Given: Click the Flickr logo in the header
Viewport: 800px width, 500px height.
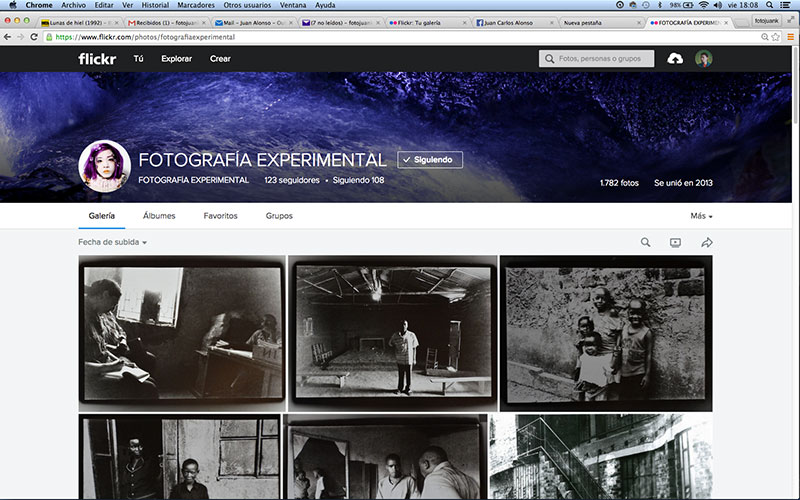Looking at the screenshot, I should tap(99, 59).
